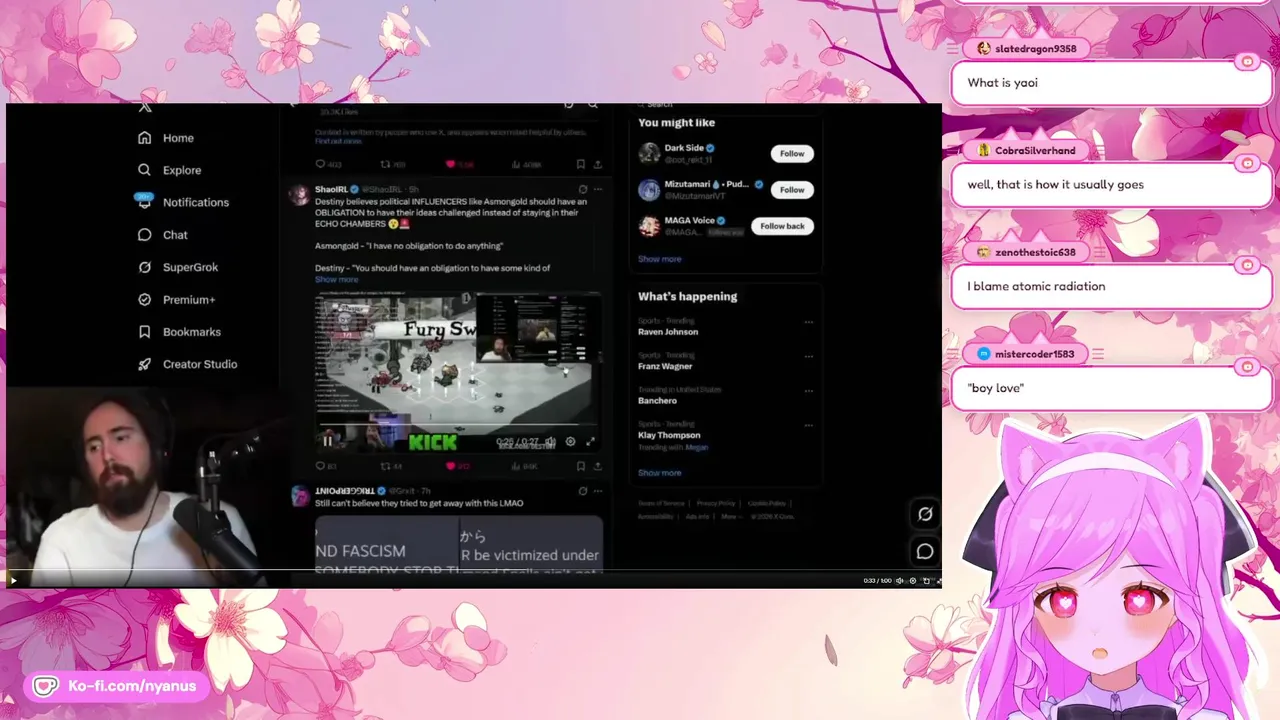Click the Creator Studio rocket icon
The image size is (1280, 720).
pyautogui.click(x=145, y=364)
